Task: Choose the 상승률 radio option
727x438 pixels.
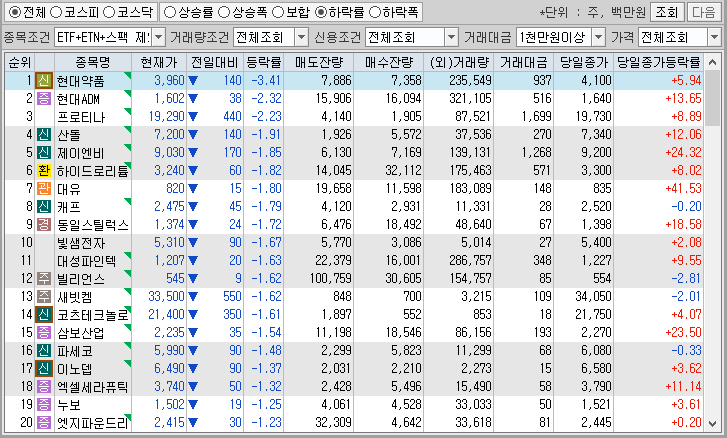Action: point(170,12)
